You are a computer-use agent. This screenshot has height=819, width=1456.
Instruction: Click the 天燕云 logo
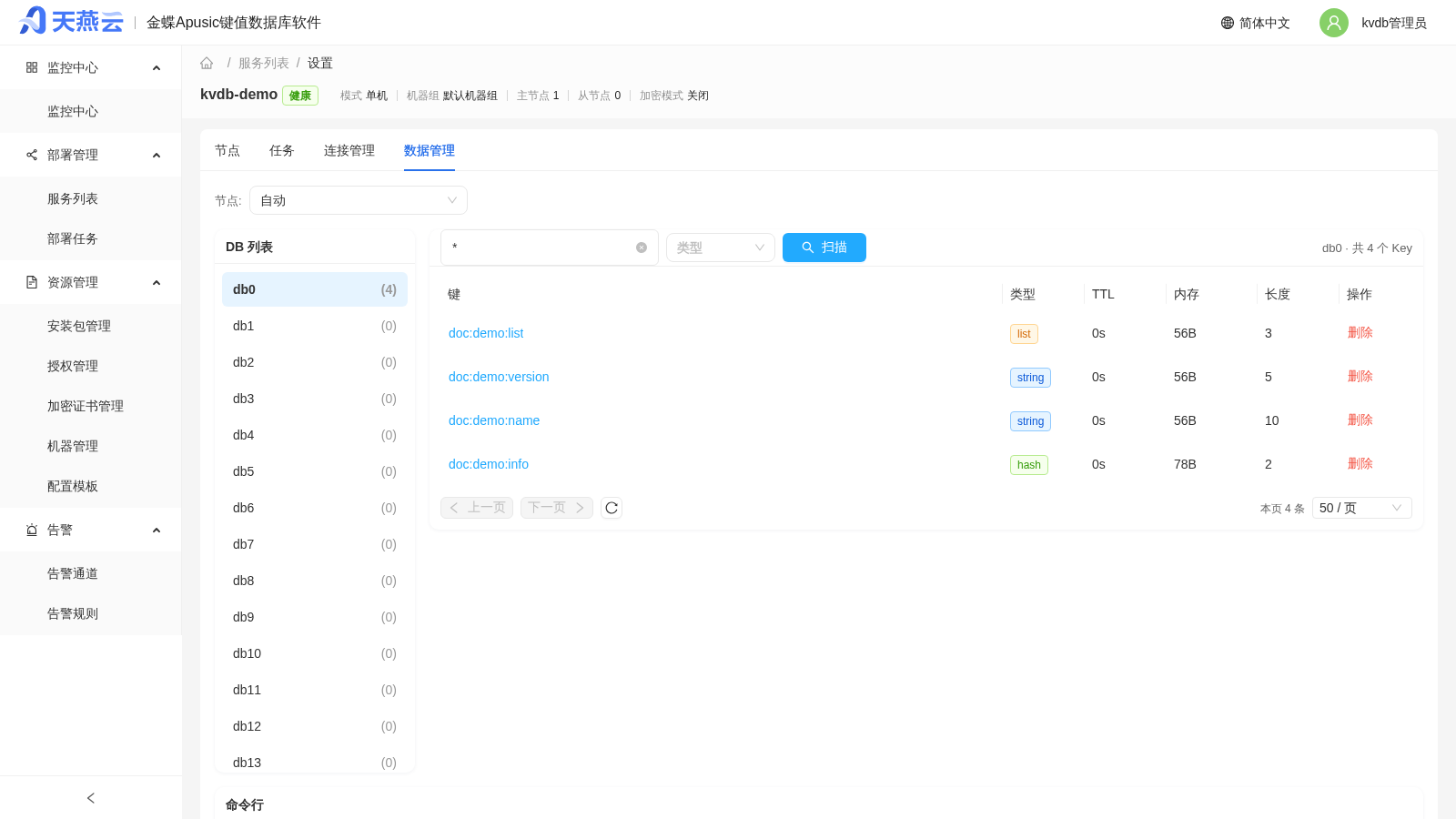(x=71, y=21)
